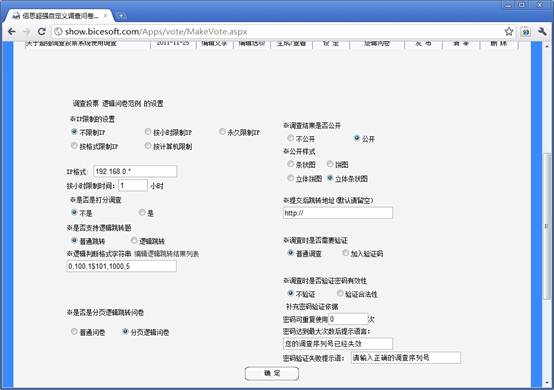Open a new tab with the plus button
The height and width of the screenshot is (390, 554).
pyautogui.click(x=121, y=16)
